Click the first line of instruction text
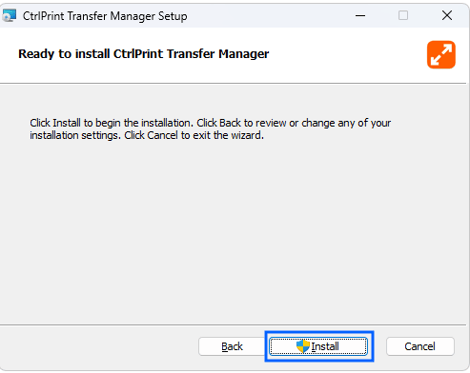The image size is (470, 373). [x=210, y=123]
